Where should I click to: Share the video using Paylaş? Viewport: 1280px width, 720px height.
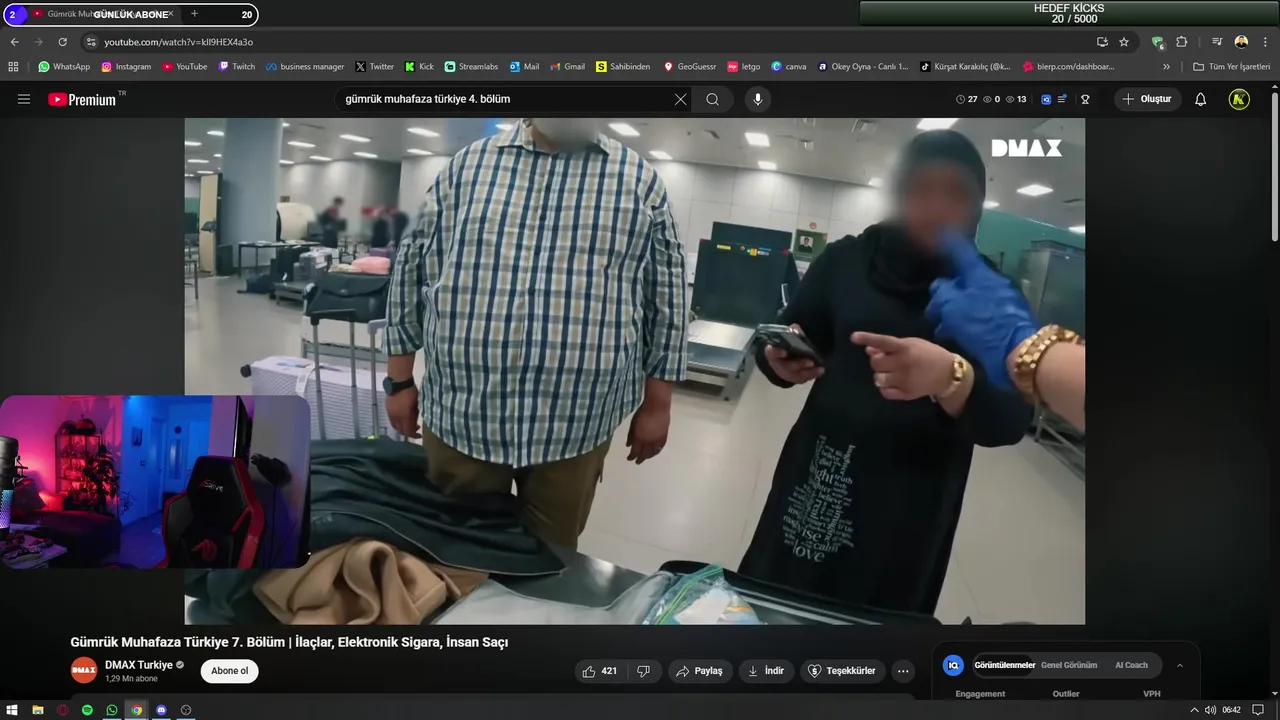click(699, 671)
